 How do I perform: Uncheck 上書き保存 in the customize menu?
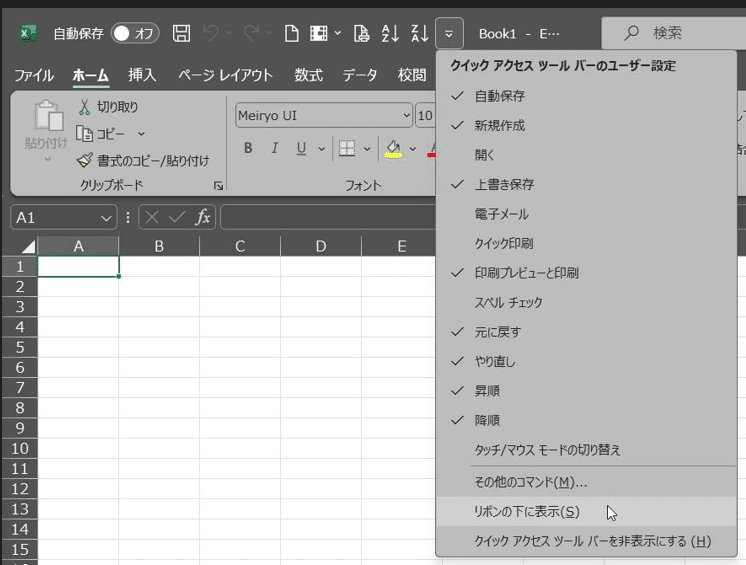pos(586,185)
